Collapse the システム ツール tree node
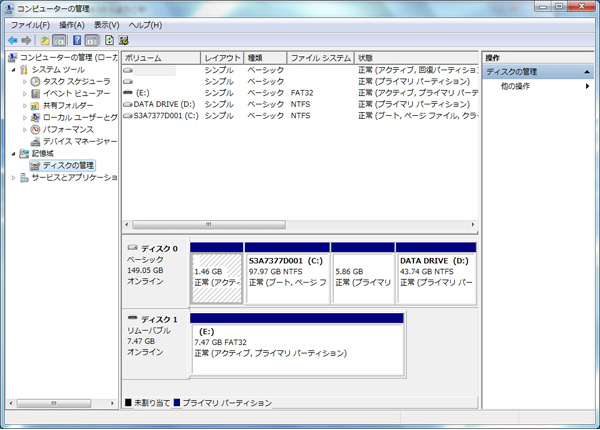Image resolution: width=600 pixels, height=430 pixels. coord(13,70)
